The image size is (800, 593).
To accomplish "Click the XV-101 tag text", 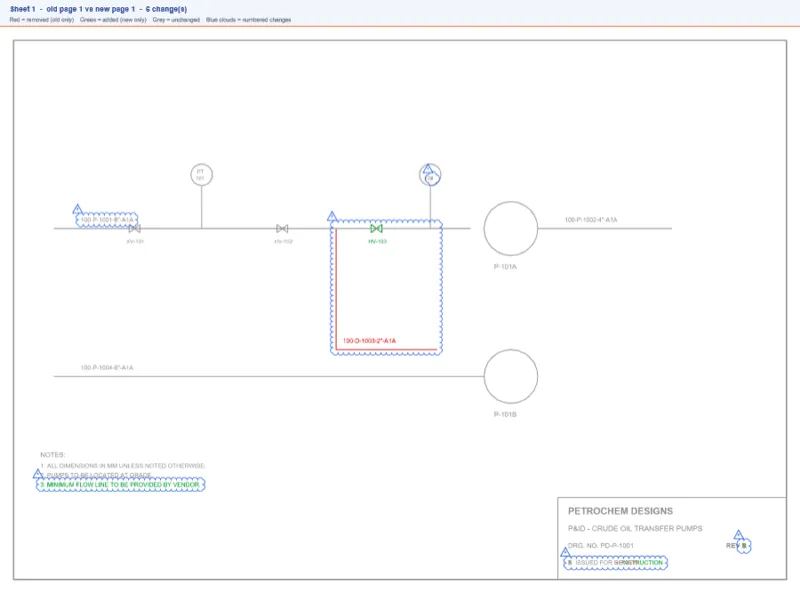I will [135, 241].
